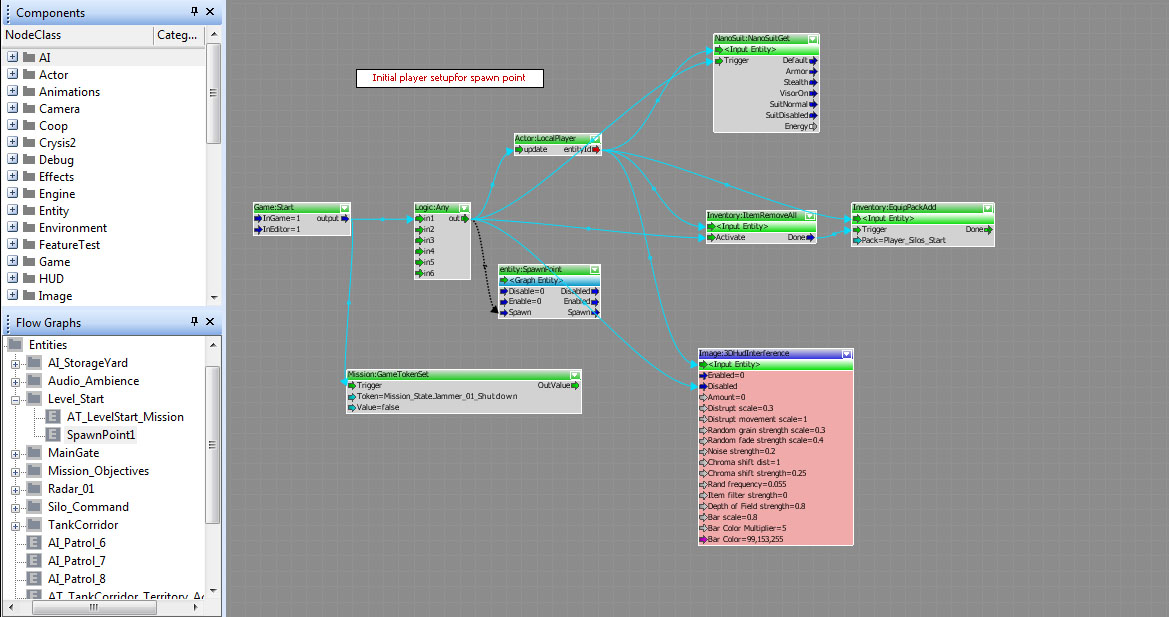Pin the Components panel with pushpin icon
Viewport: 1169px width, 617px height.
[194, 12]
